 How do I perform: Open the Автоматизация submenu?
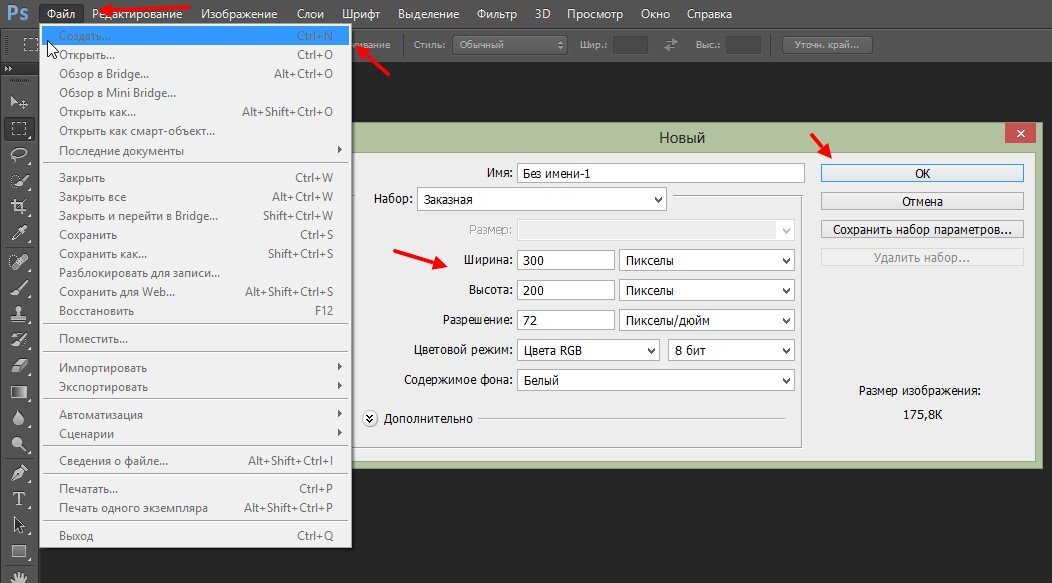point(195,415)
